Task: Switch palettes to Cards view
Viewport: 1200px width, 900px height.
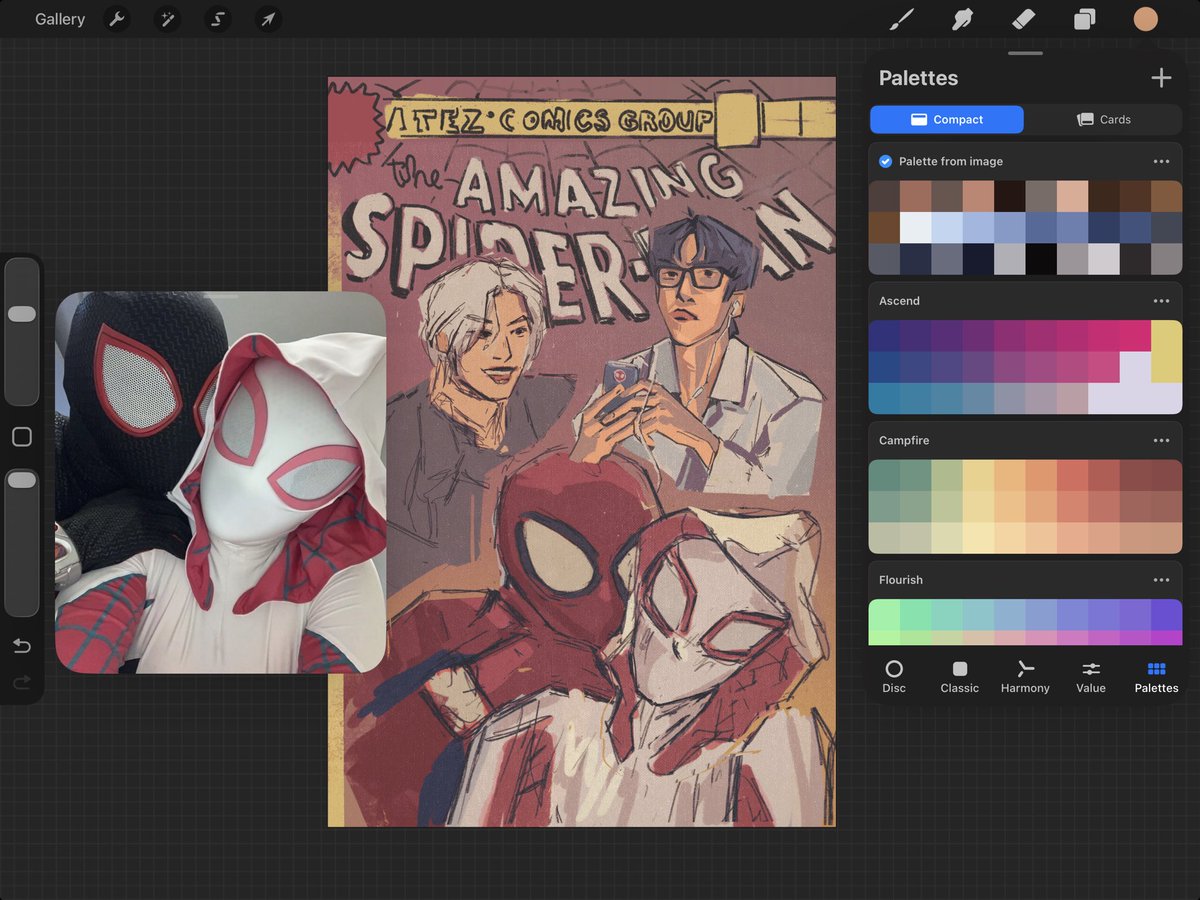Action: click(x=1104, y=119)
